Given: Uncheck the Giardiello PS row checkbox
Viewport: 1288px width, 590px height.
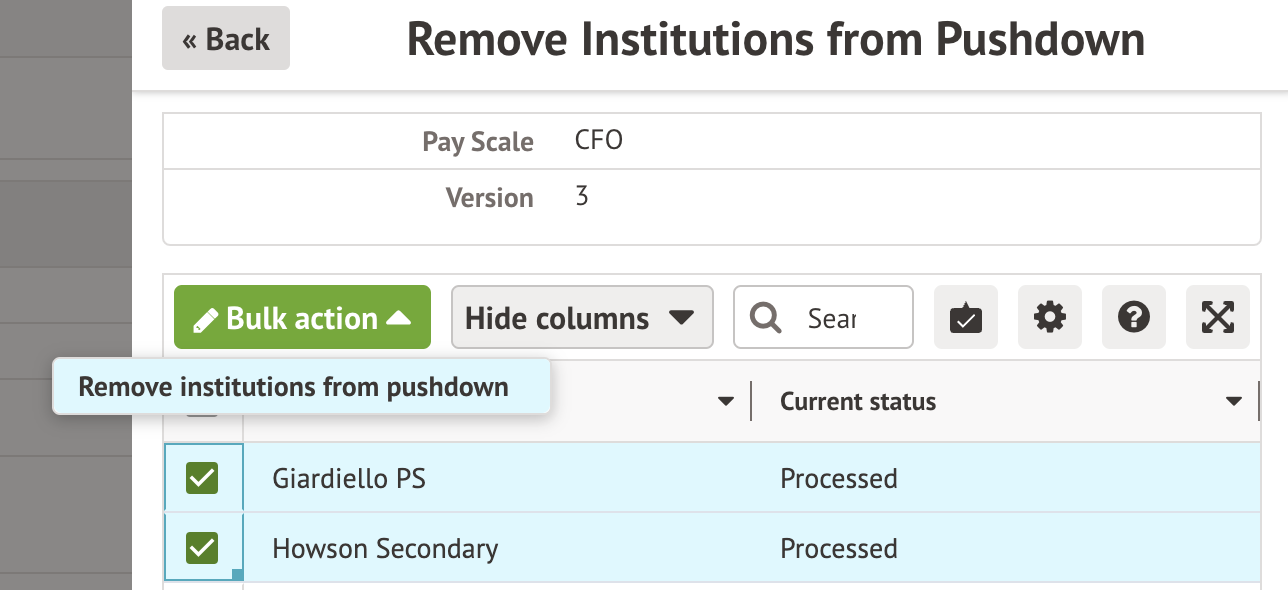Looking at the screenshot, I should (202, 479).
